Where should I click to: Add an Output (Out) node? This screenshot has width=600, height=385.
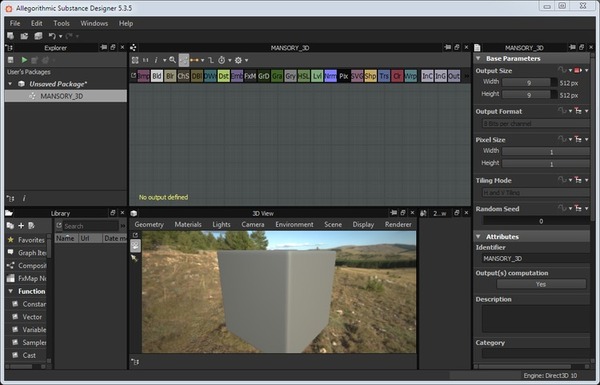(x=454, y=76)
